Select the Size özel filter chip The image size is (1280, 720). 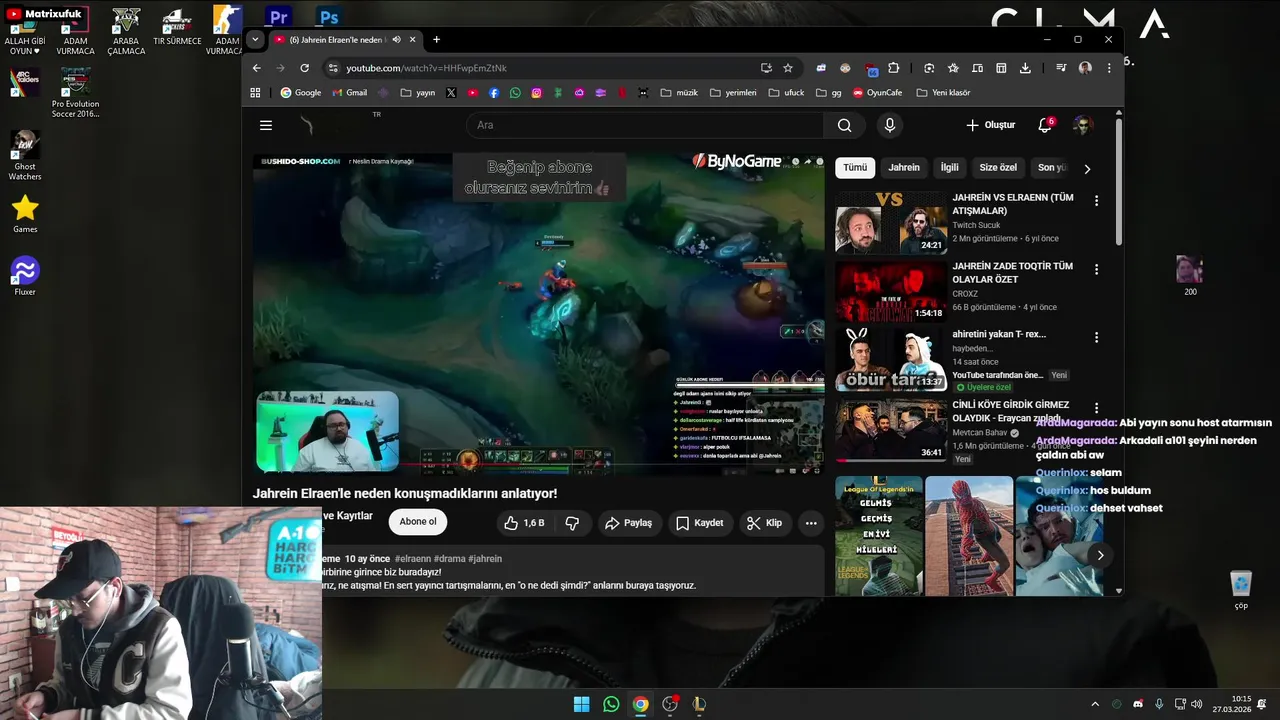(998, 168)
